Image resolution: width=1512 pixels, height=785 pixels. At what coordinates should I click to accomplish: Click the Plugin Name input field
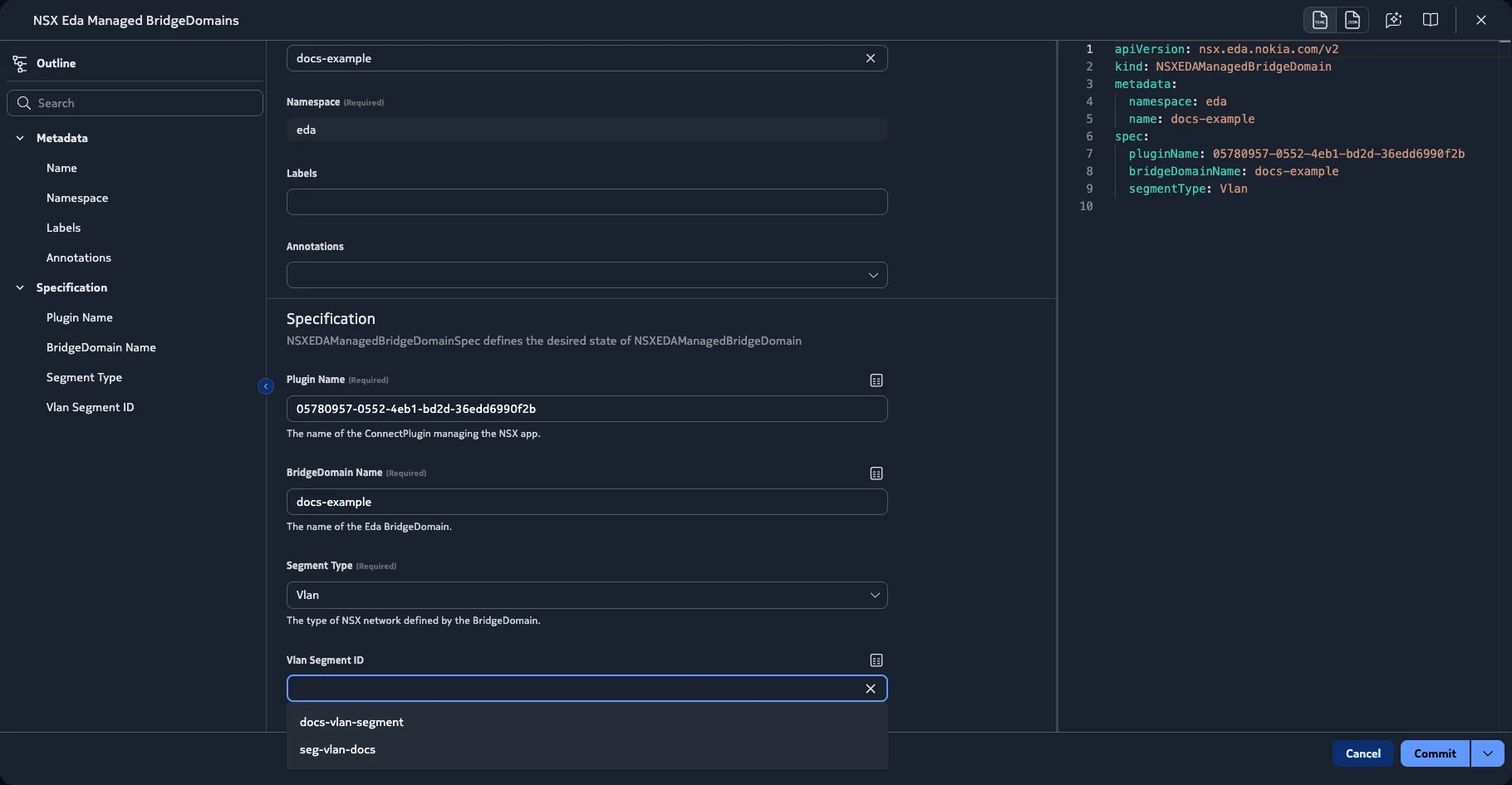tap(587, 409)
